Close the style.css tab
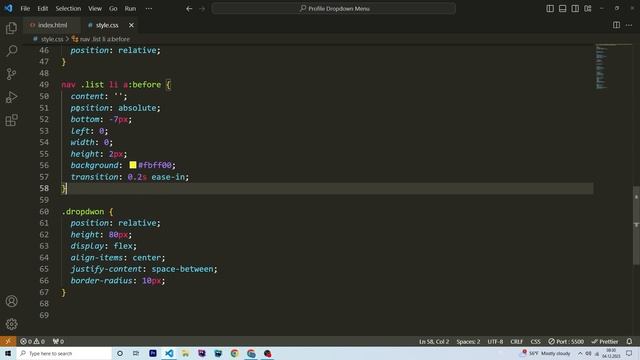This screenshot has width=640, height=360. 131,25
